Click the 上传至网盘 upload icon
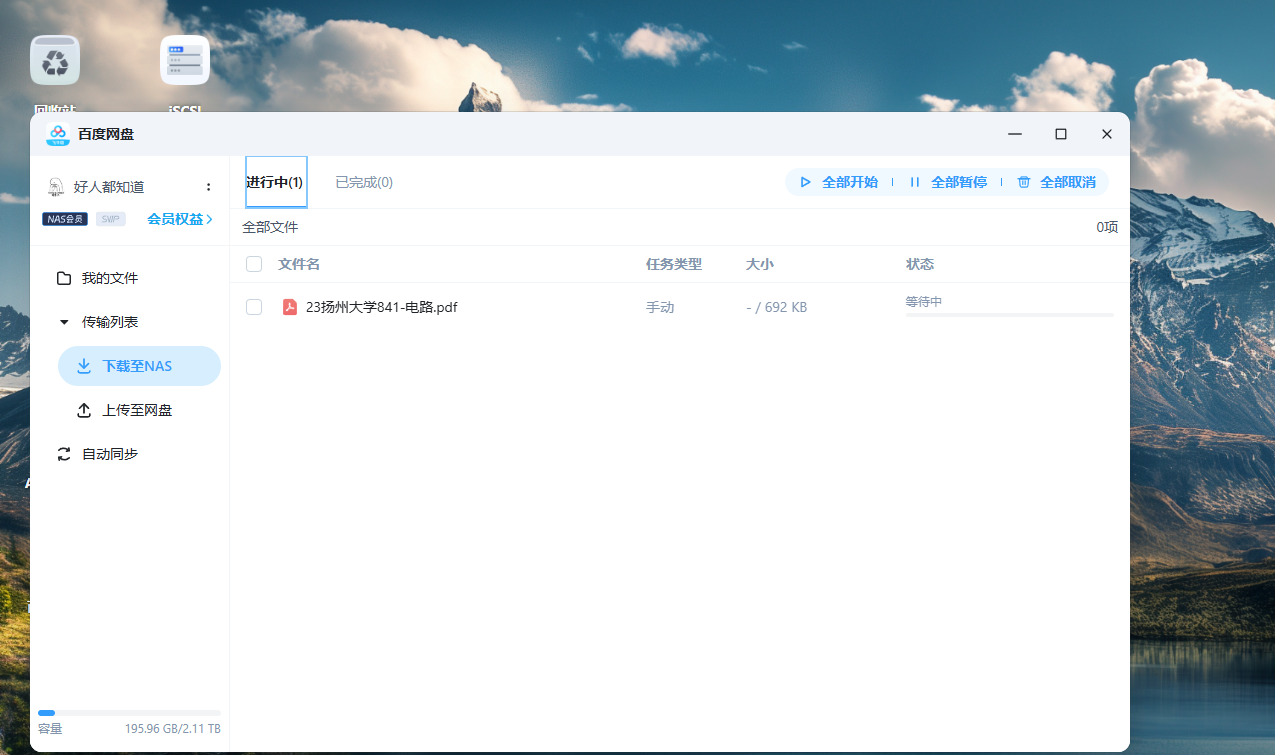This screenshot has height=755, width=1275. click(x=83, y=410)
